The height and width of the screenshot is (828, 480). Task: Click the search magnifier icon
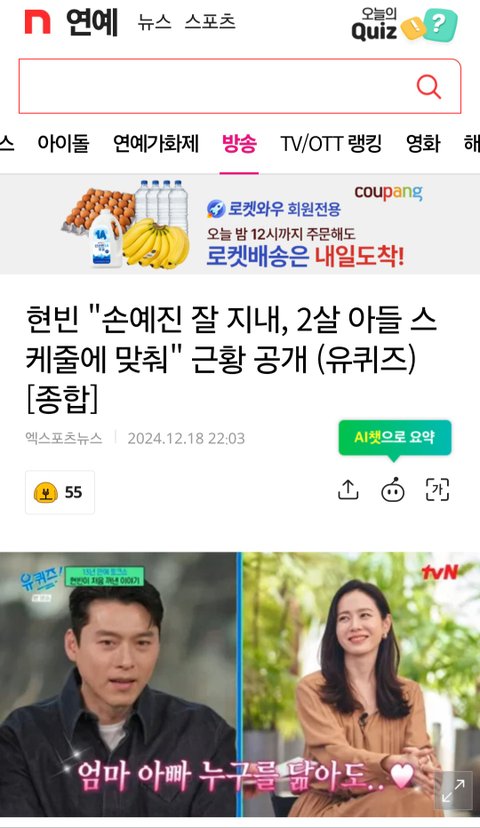428,87
